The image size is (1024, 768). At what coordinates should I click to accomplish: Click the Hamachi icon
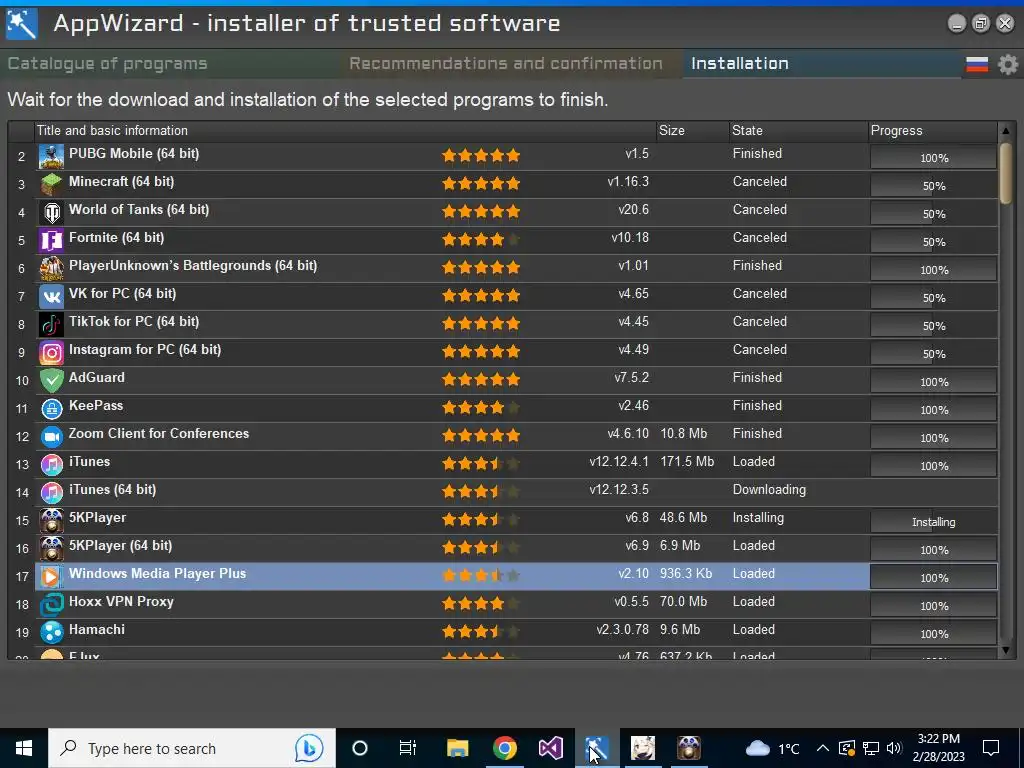click(52, 633)
